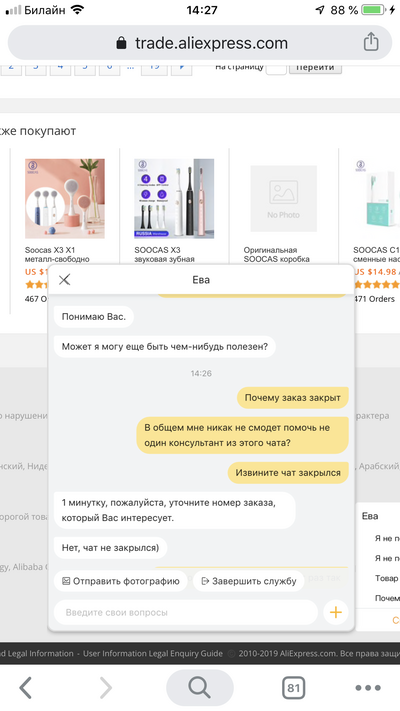This screenshot has height=711, width=400.
Task: Tap the trade.aliexpress.com address bar
Action: 200,43
